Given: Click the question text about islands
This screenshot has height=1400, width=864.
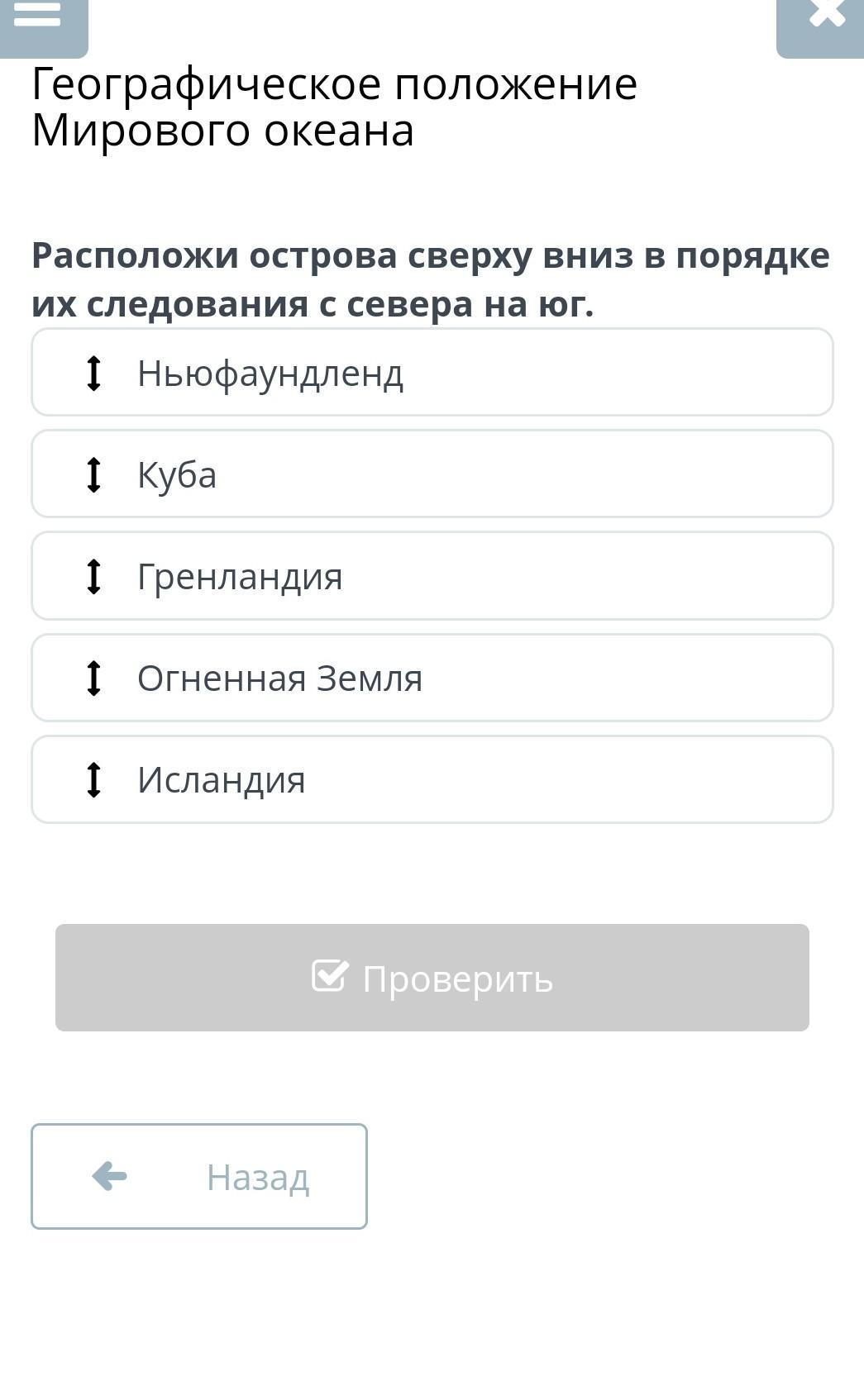Looking at the screenshot, I should point(430,279).
